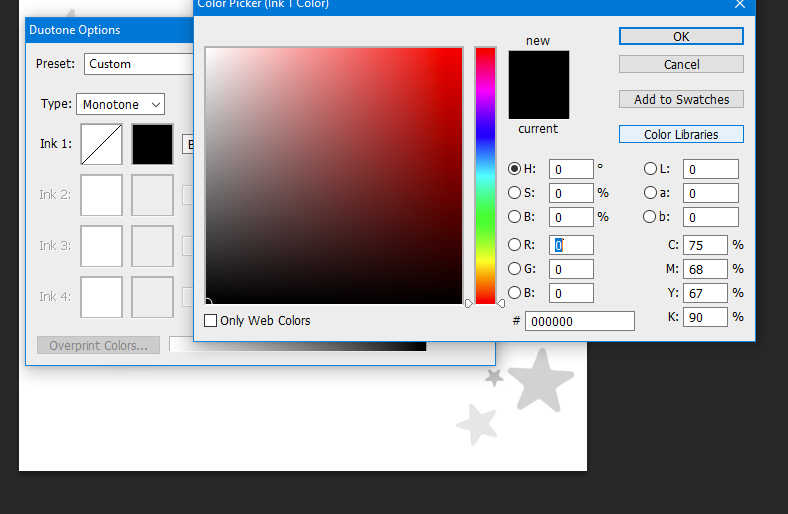The height and width of the screenshot is (514, 788).
Task: Click the C cyan percentage field
Action: [x=705, y=245]
